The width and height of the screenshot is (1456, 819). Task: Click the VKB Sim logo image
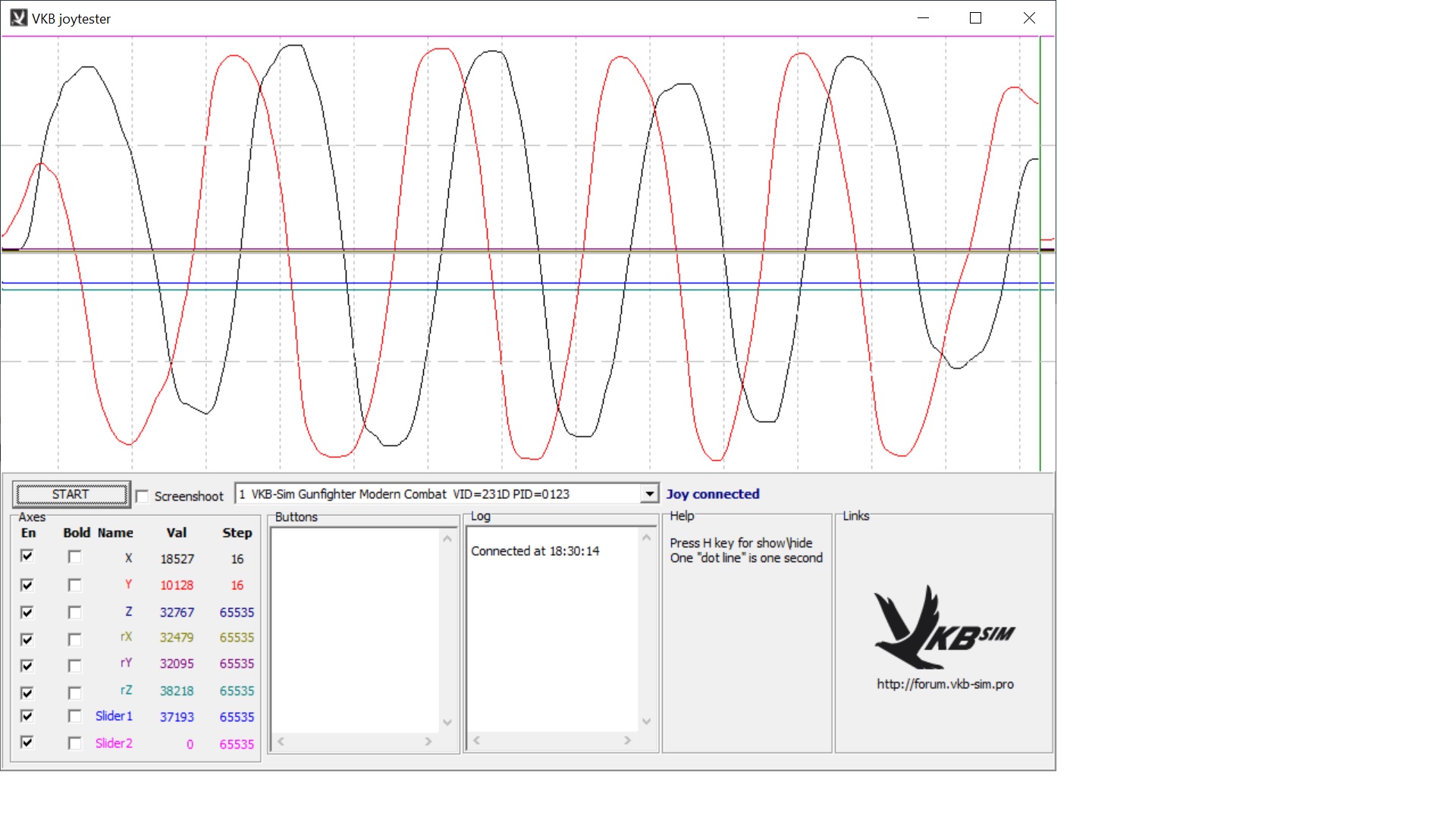tap(944, 626)
